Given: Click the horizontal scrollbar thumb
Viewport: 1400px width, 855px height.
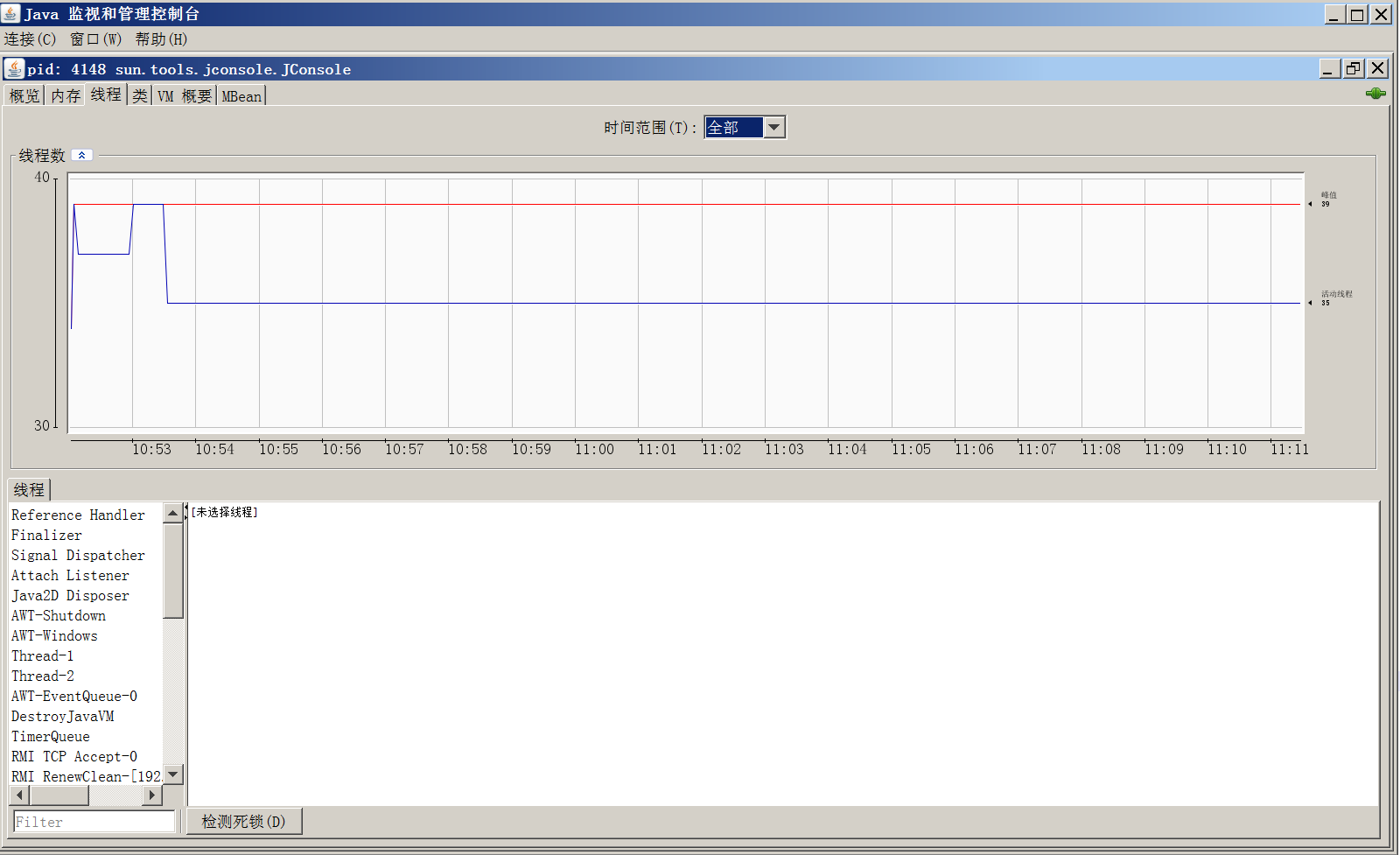Looking at the screenshot, I should click(x=59, y=795).
